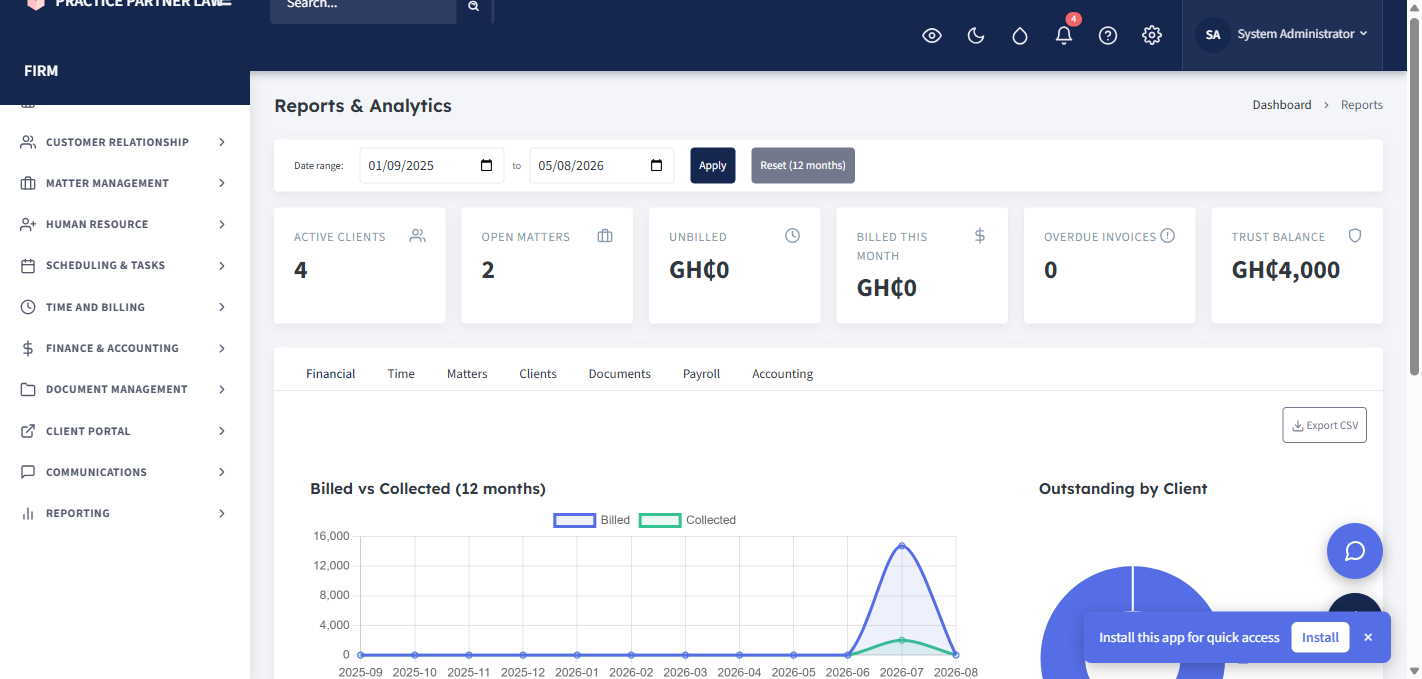Click the Apply button
Image resolution: width=1422 pixels, height=679 pixels.
[713, 166]
